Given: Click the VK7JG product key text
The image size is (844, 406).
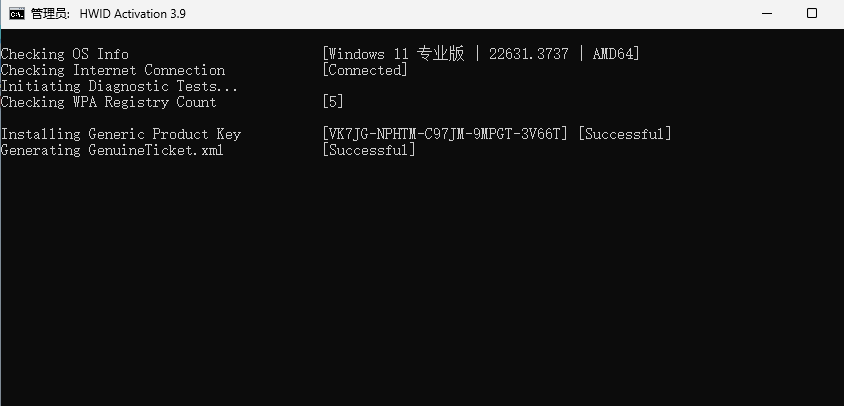Looking at the screenshot, I should pyautogui.click(x=445, y=134).
